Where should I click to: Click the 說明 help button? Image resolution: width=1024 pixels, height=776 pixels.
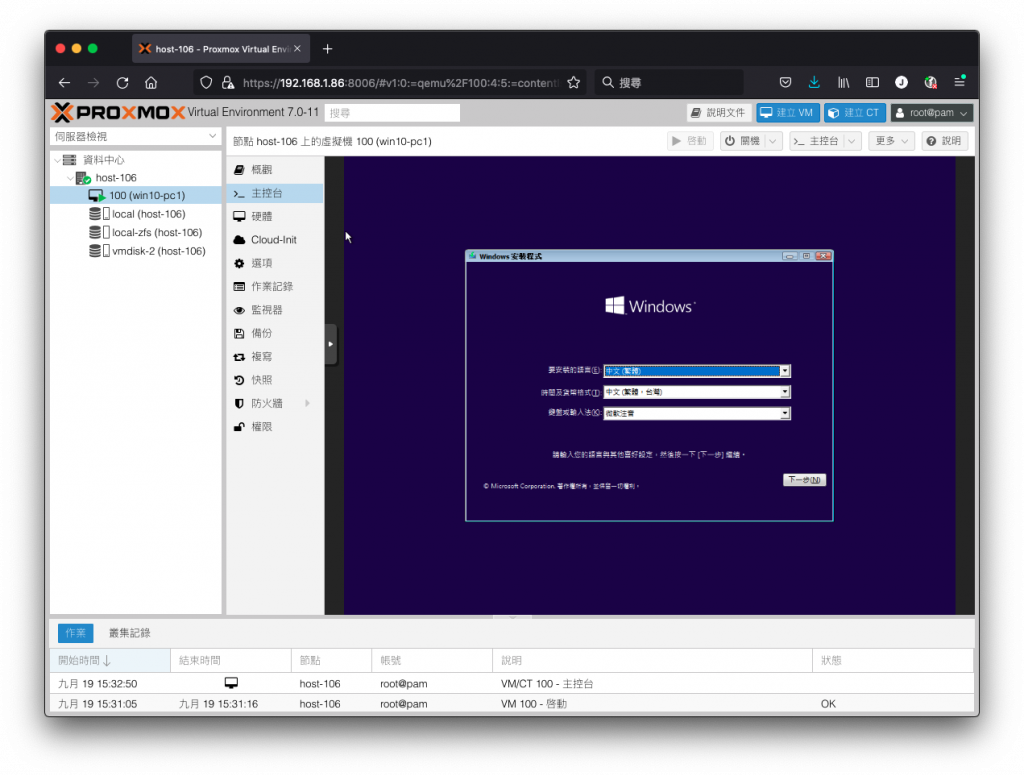click(x=944, y=141)
